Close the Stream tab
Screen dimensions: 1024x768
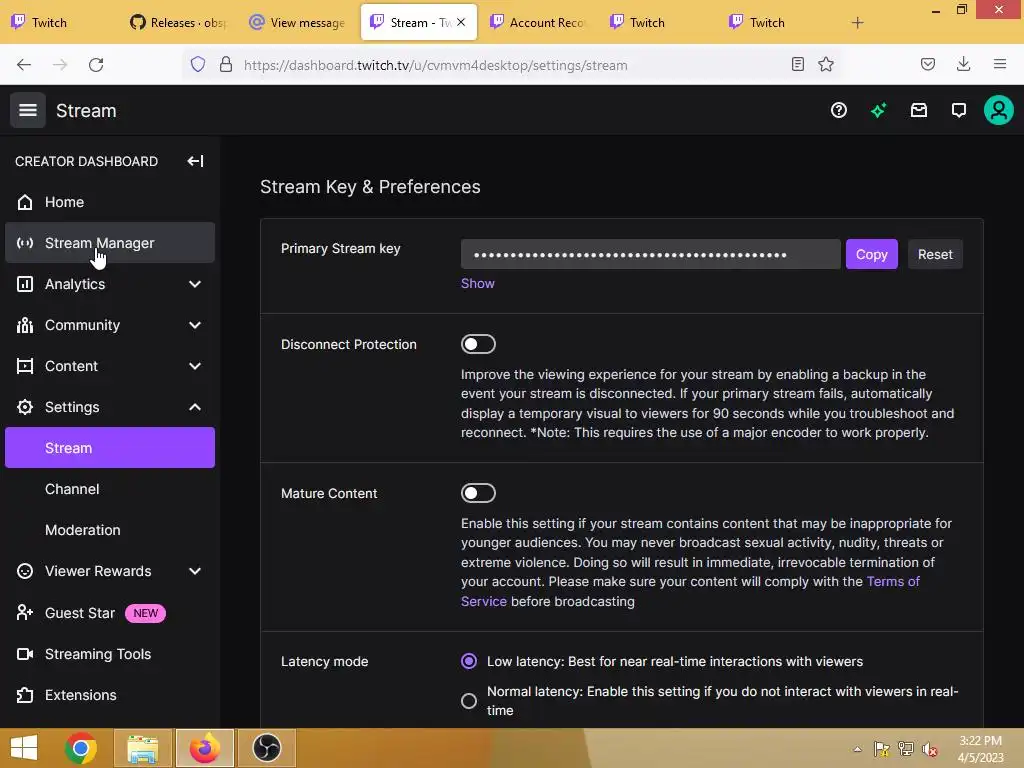coord(461,22)
